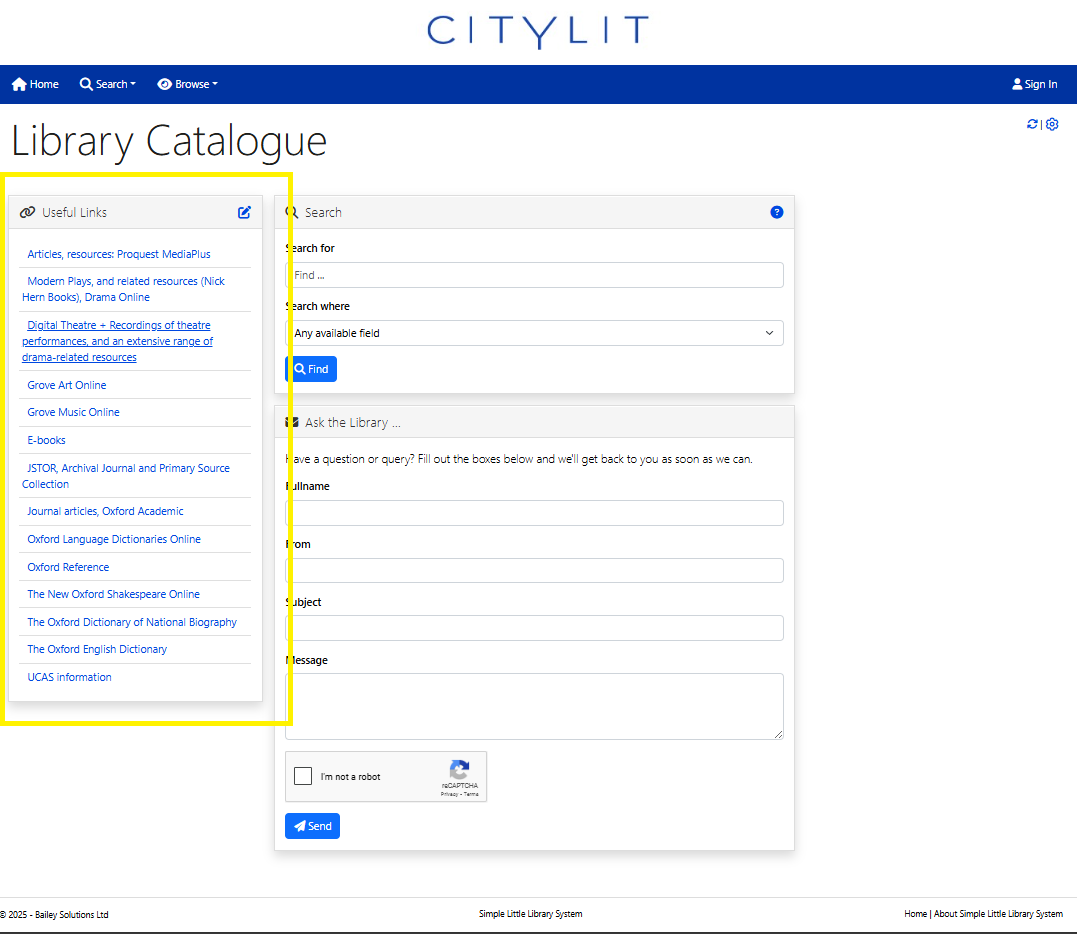Screen dimensions: 1077x934
Task: Open the Grove Art Online link
Action: coord(67,385)
